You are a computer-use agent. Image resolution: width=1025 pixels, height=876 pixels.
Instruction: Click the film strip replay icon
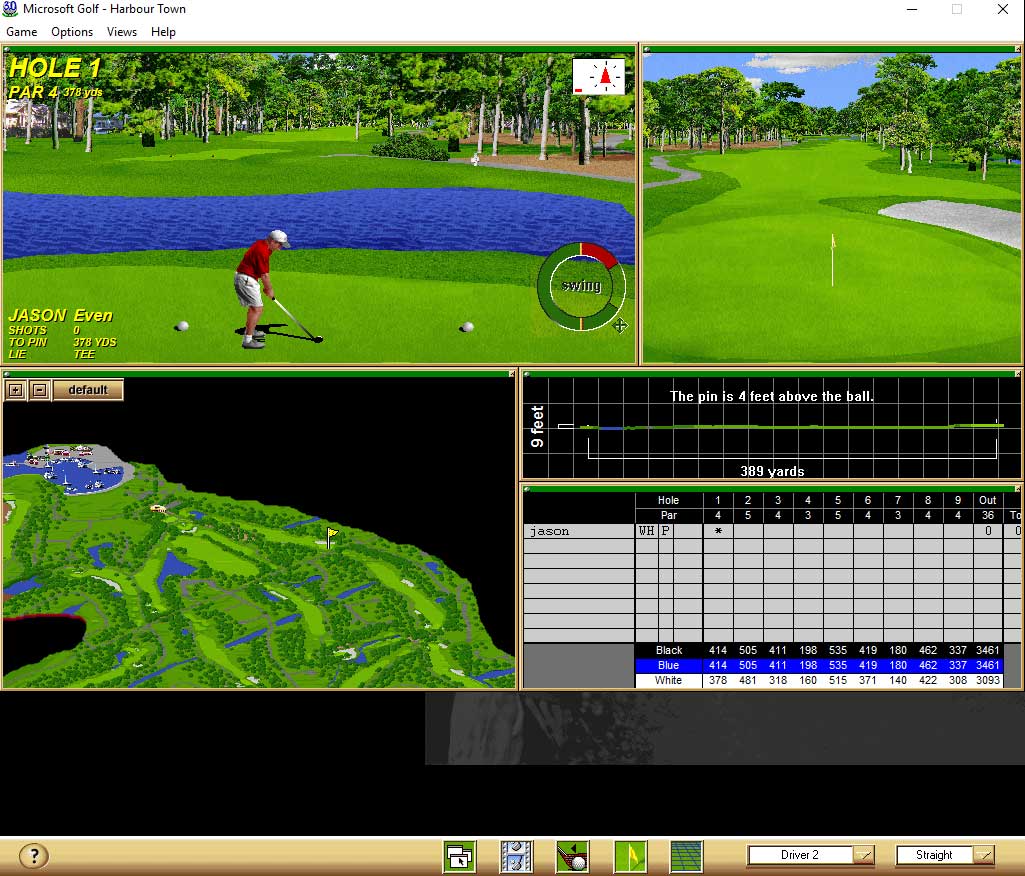click(x=516, y=856)
